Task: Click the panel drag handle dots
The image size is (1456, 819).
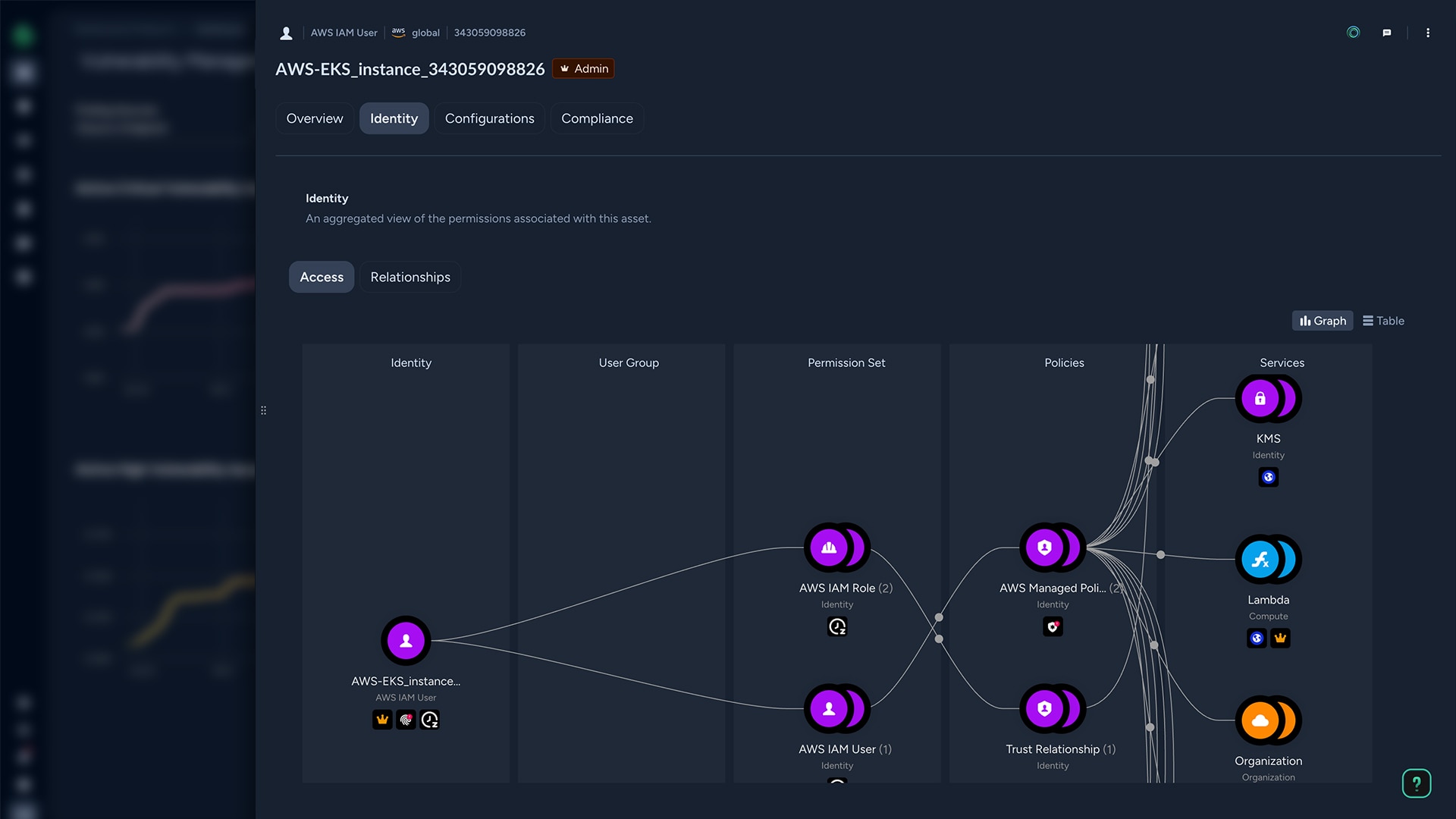Action: pos(263,410)
